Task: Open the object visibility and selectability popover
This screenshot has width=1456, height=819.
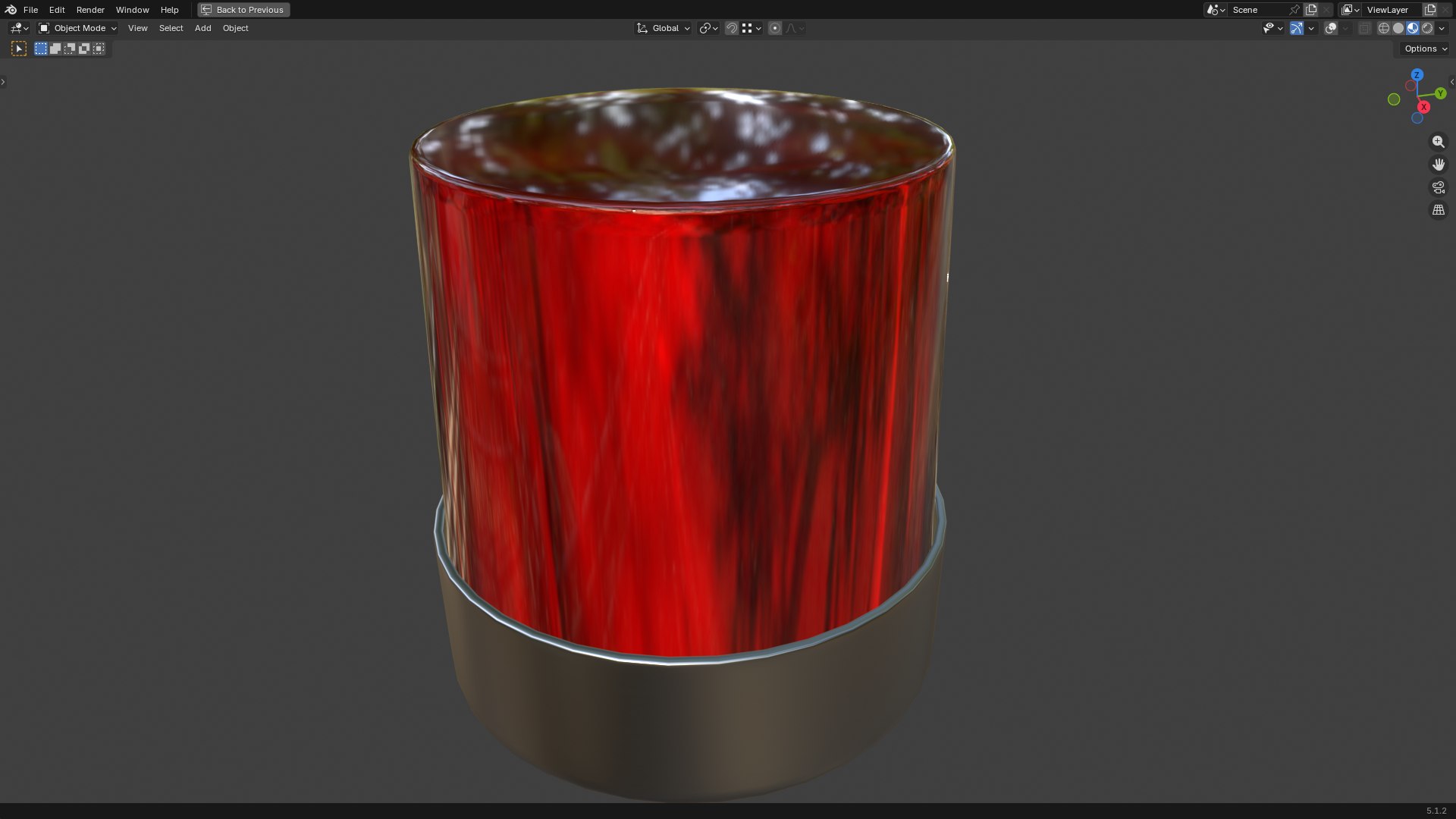Action: [x=1272, y=28]
